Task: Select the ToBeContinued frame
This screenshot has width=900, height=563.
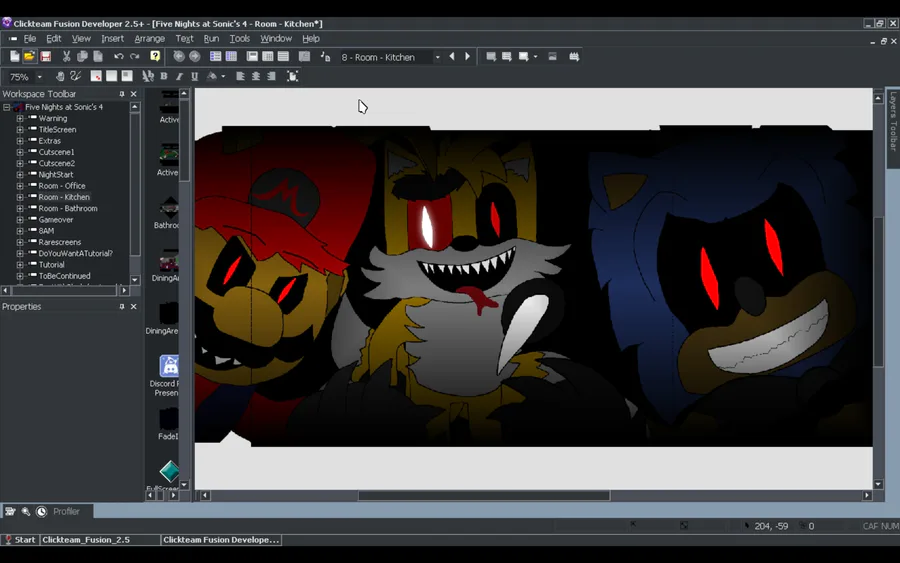Action: coord(64,276)
